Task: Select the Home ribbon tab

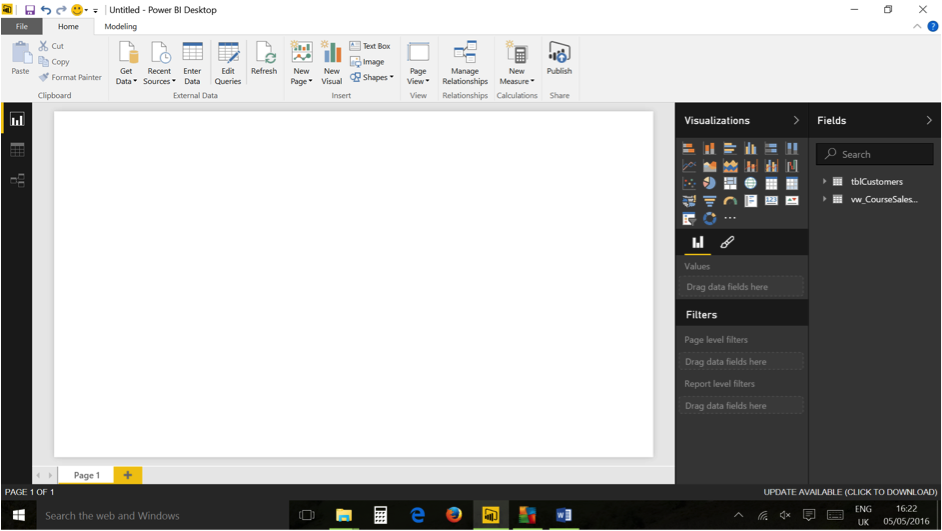Action: [68, 26]
